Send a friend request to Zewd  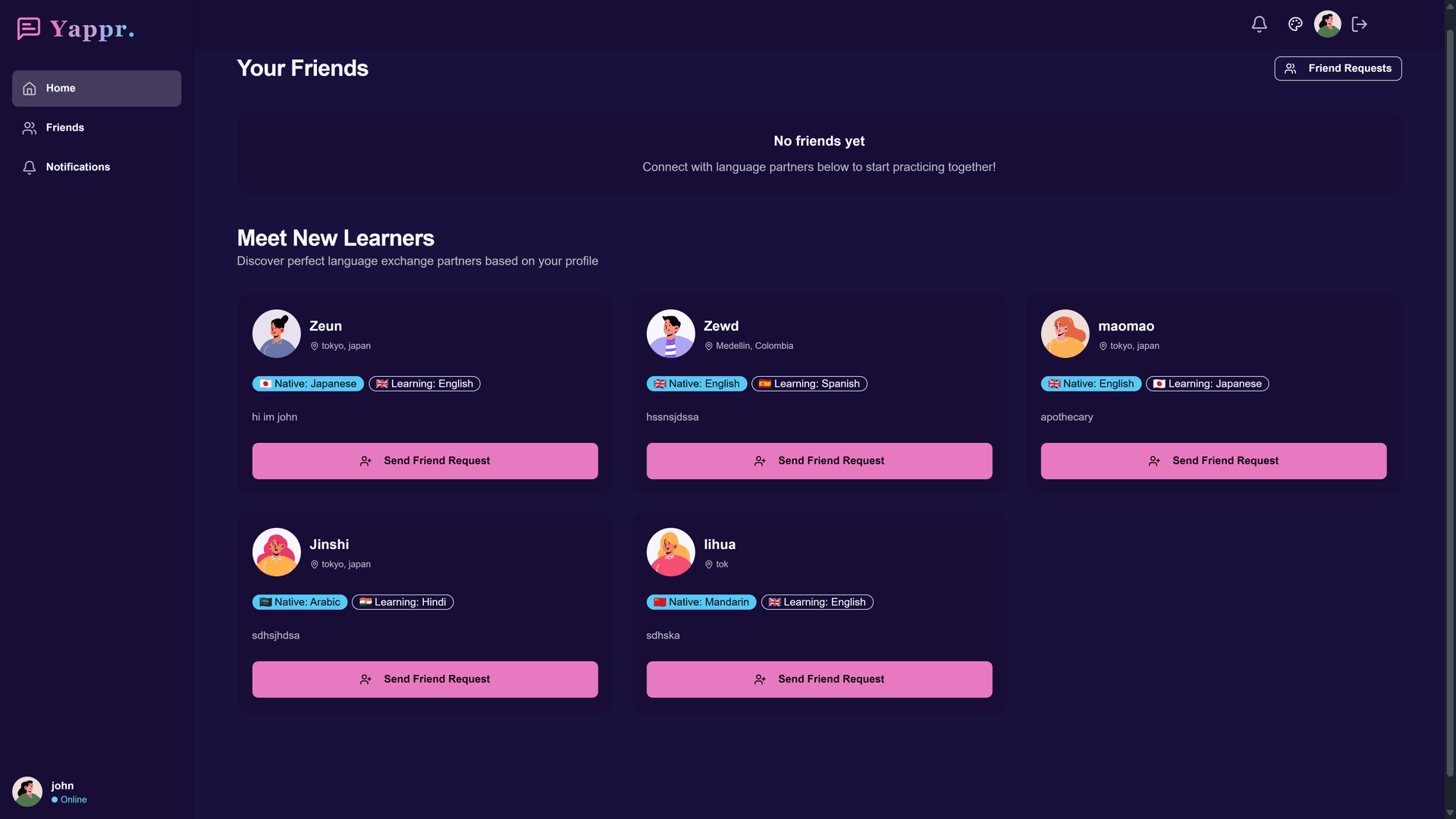pyautogui.click(x=819, y=460)
